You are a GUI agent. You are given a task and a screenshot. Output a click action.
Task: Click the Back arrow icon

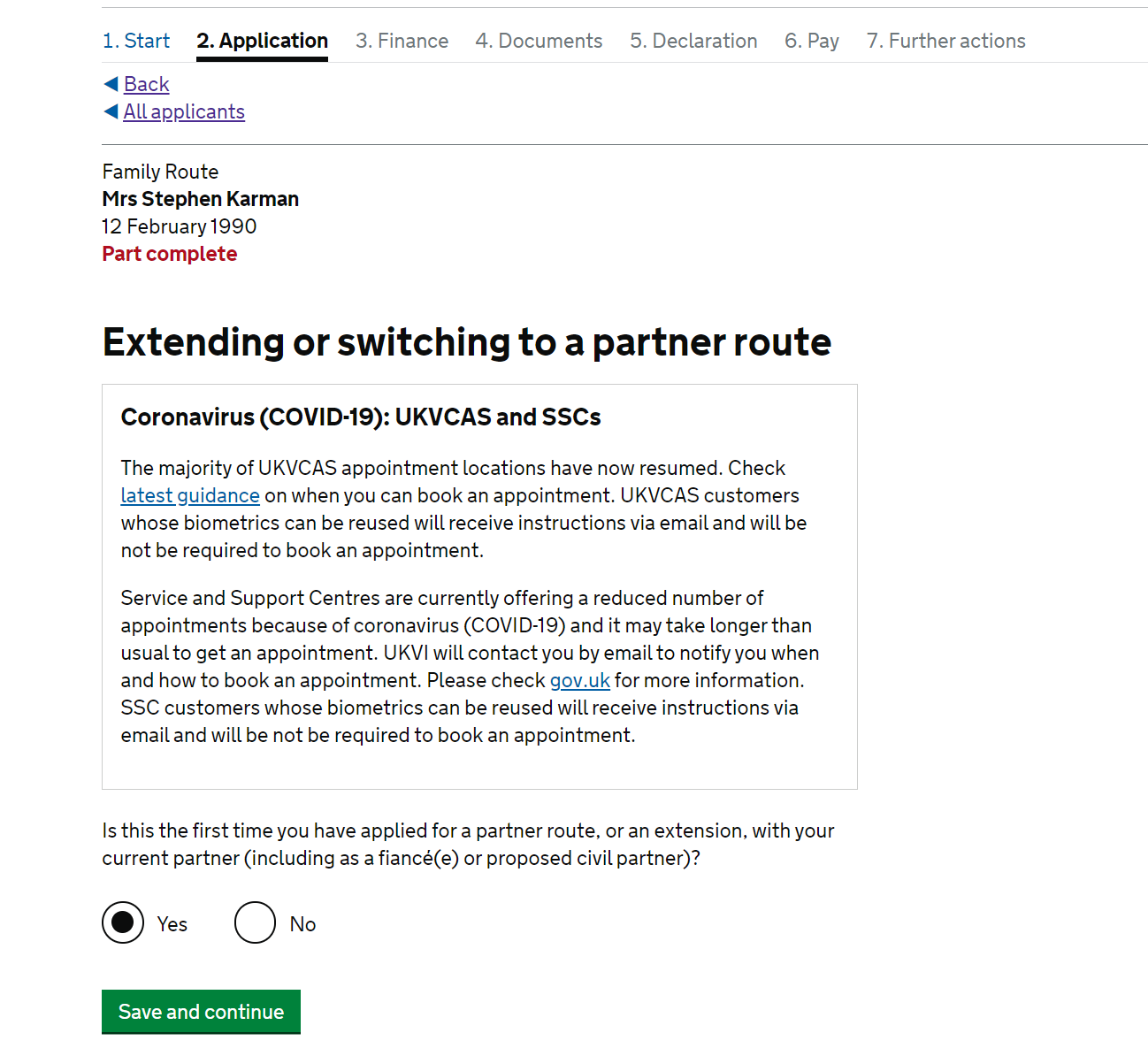click(111, 84)
